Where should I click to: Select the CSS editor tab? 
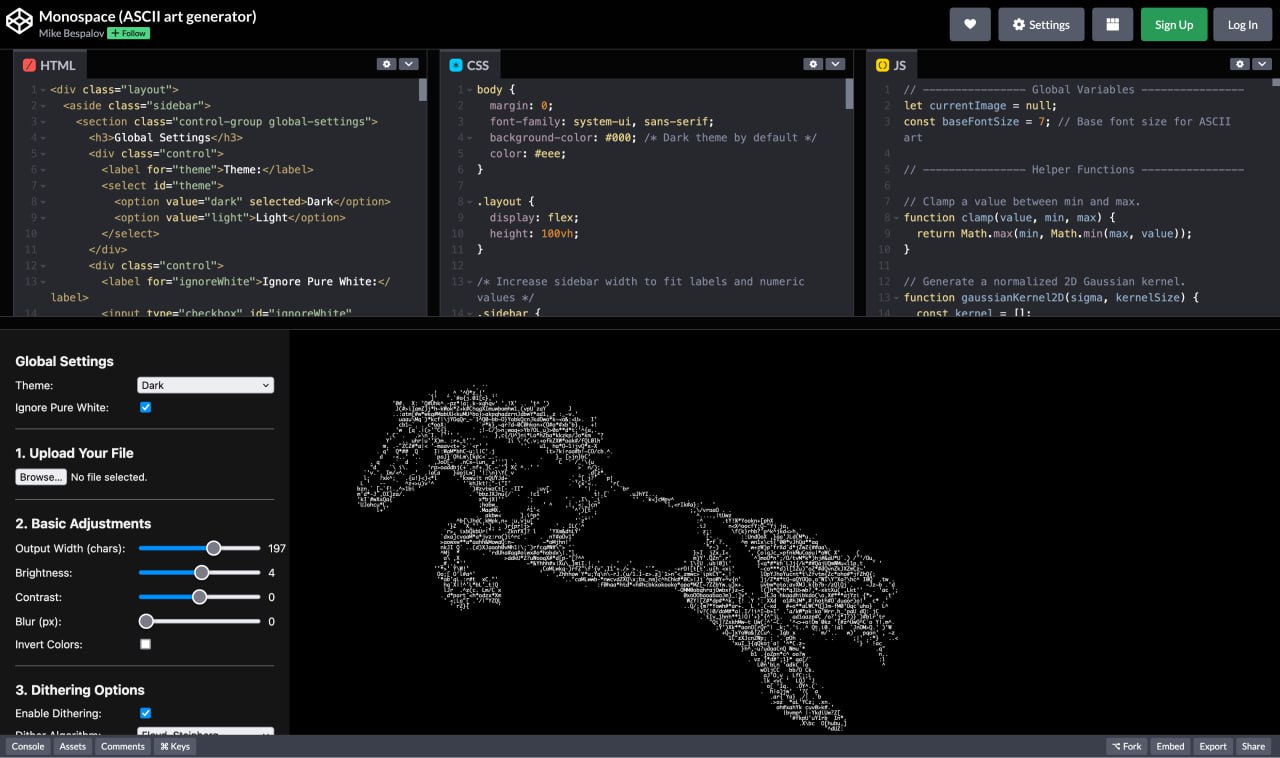(470, 65)
